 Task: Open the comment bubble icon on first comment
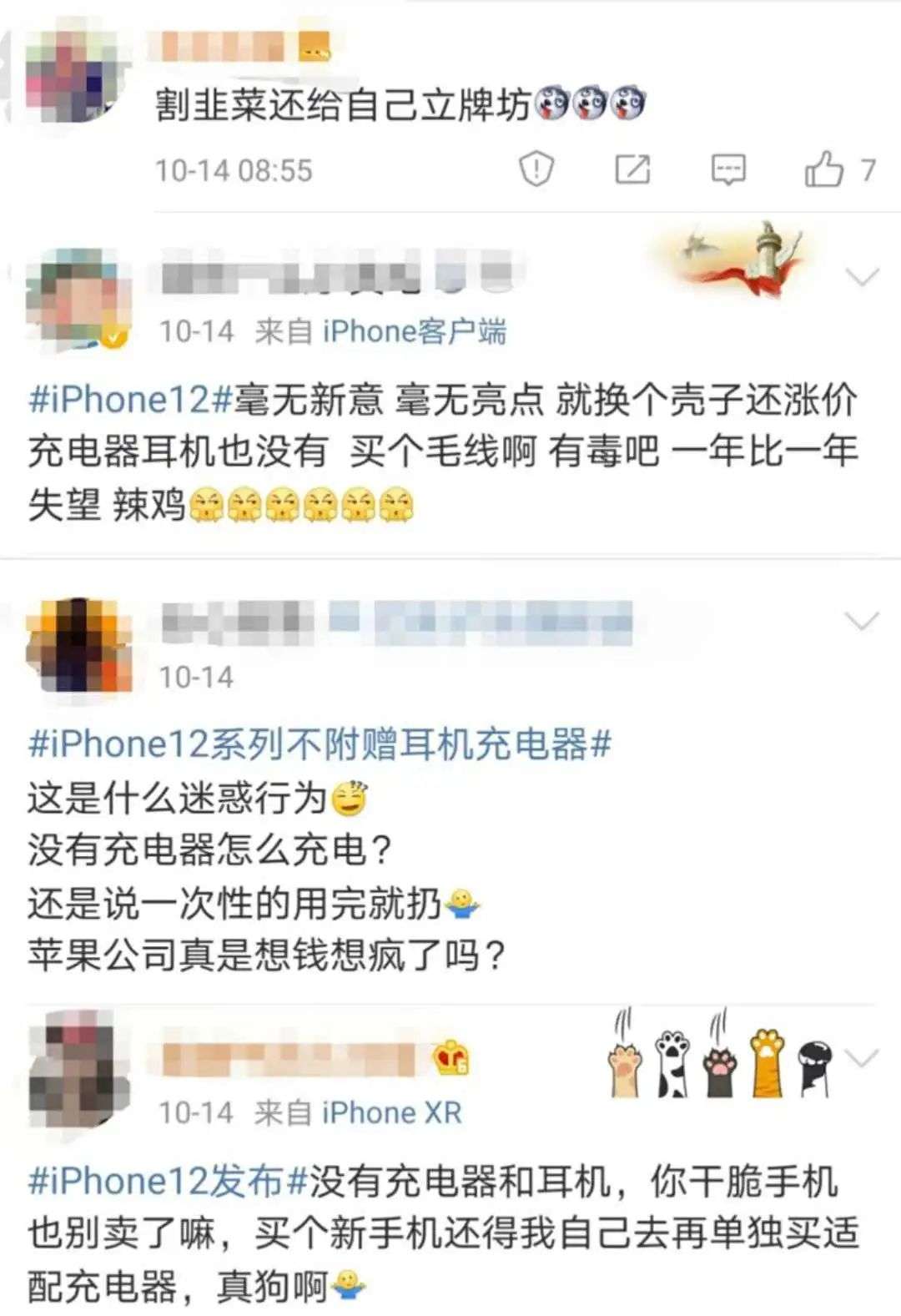tap(727, 169)
